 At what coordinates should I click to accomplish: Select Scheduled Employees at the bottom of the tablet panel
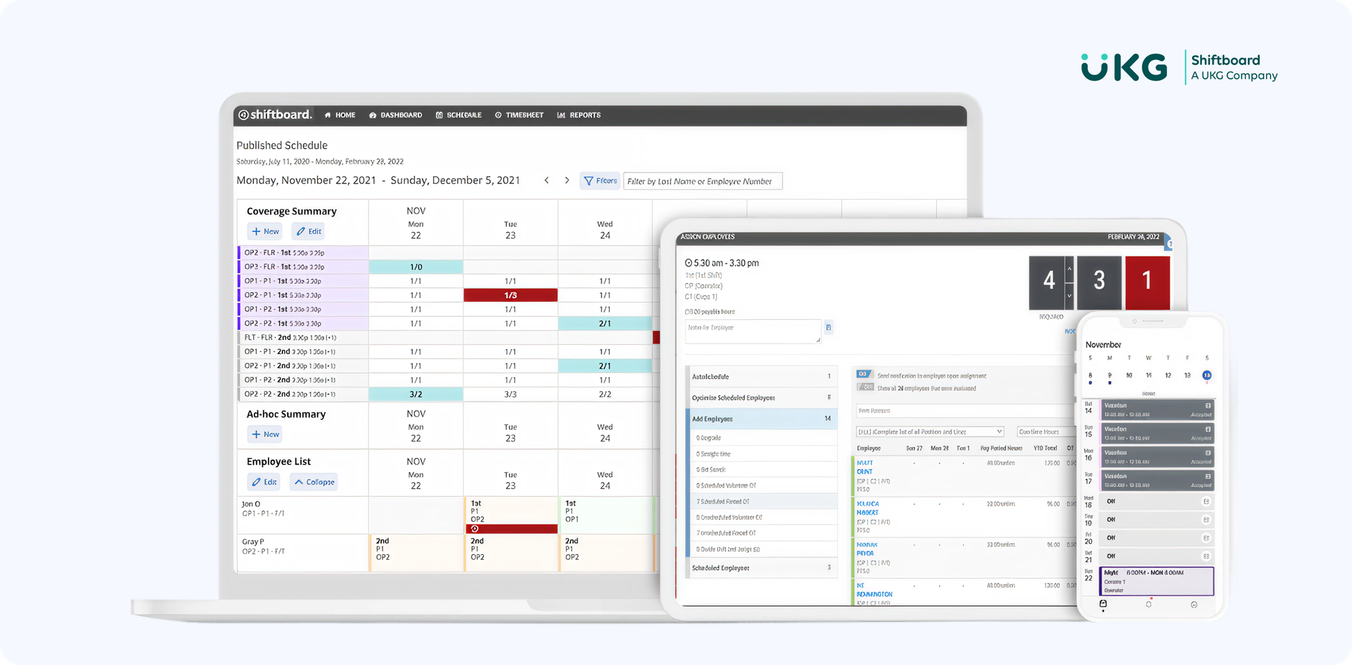pos(762,568)
